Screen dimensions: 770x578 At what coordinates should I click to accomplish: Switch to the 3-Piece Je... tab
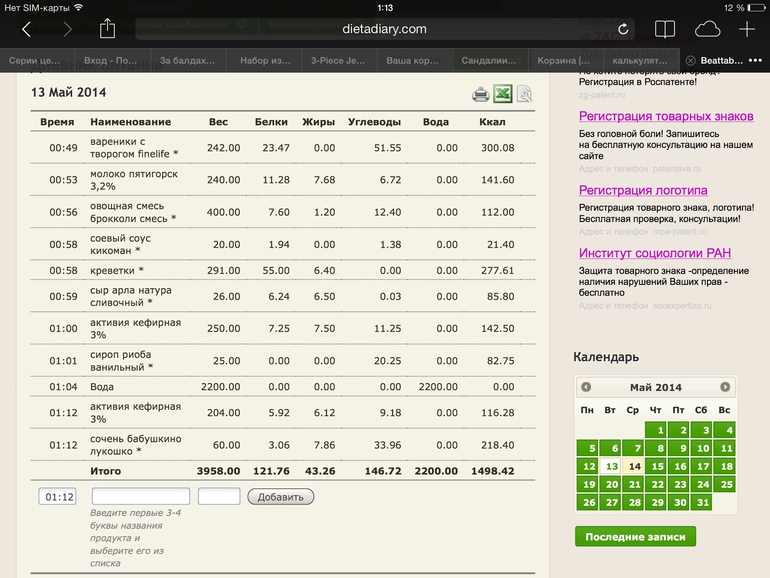pos(340,60)
